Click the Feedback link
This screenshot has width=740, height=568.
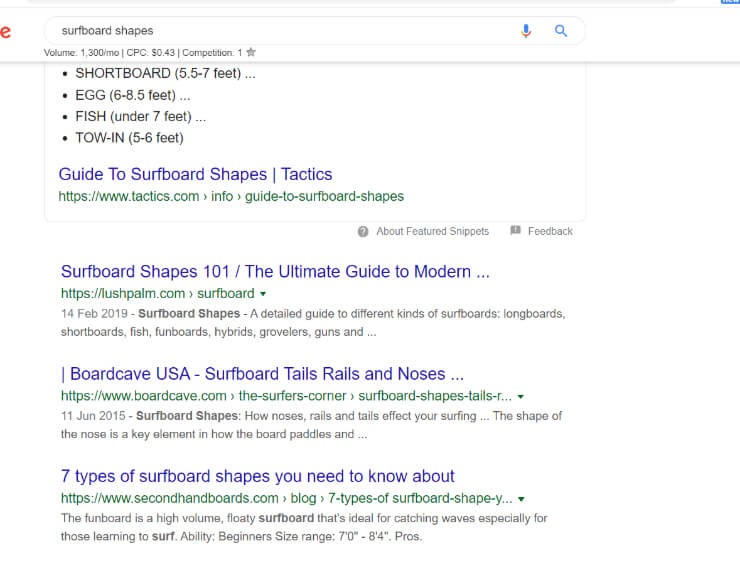(x=550, y=232)
